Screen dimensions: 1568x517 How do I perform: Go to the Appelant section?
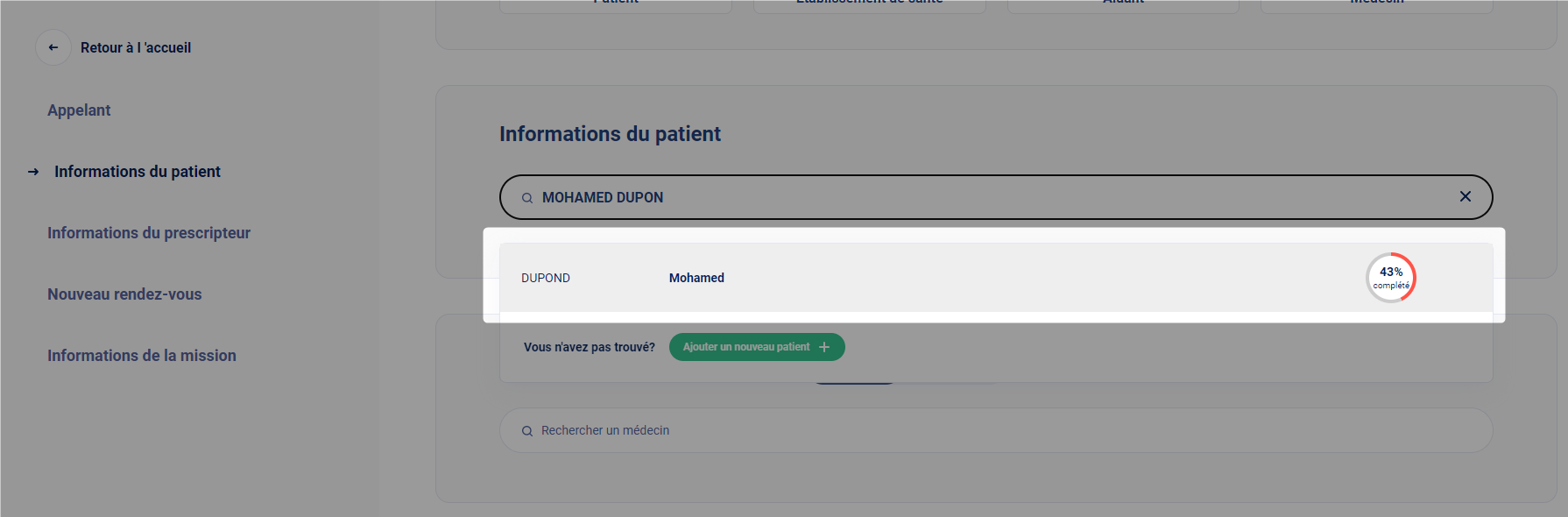point(79,110)
